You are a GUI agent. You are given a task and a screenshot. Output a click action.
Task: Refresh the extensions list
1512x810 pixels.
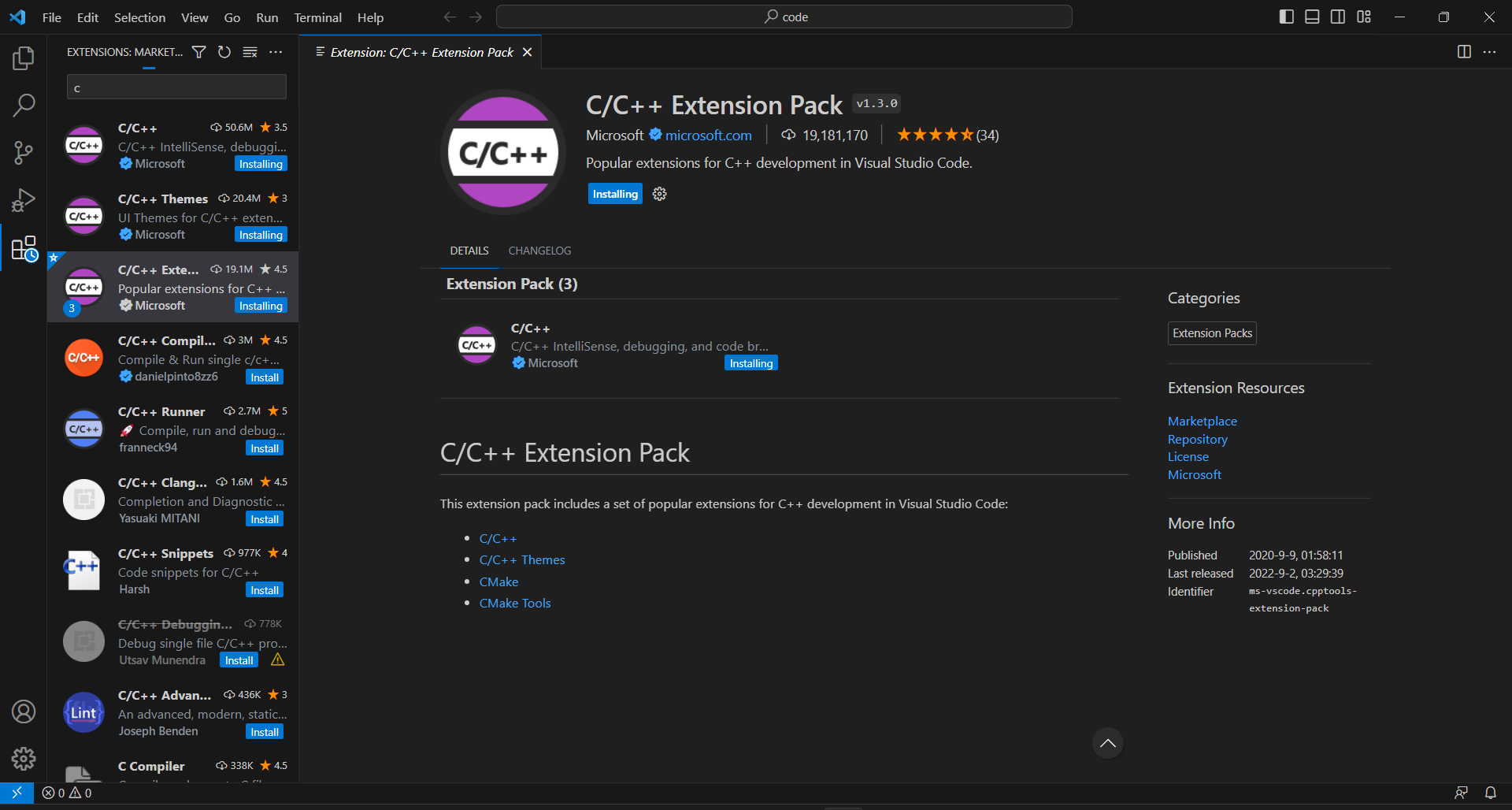[x=224, y=52]
